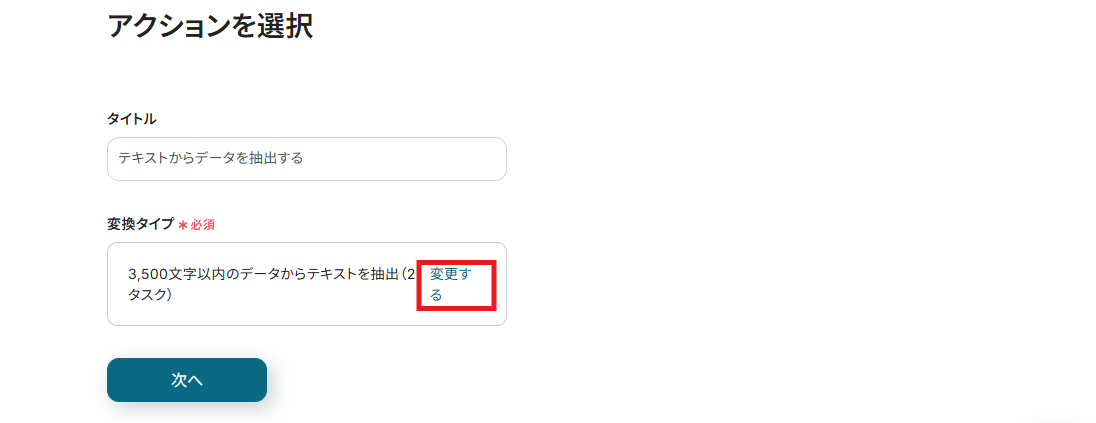Image resolution: width=1096 pixels, height=423 pixels.
Task: Proceed with the 次へ button
Action: pyautogui.click(x=187, y=380)
